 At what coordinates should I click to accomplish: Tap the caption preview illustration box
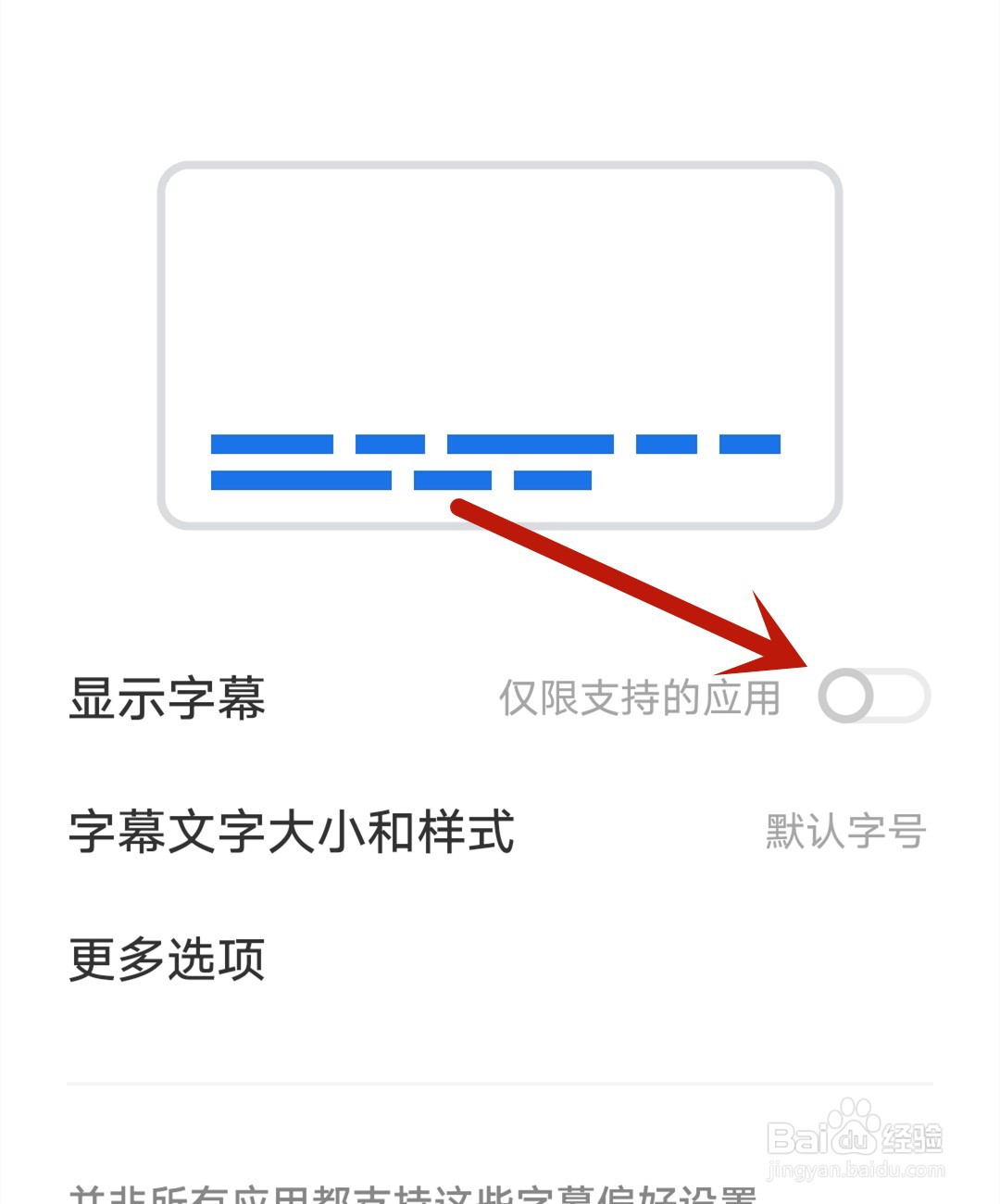click(500, 345)
